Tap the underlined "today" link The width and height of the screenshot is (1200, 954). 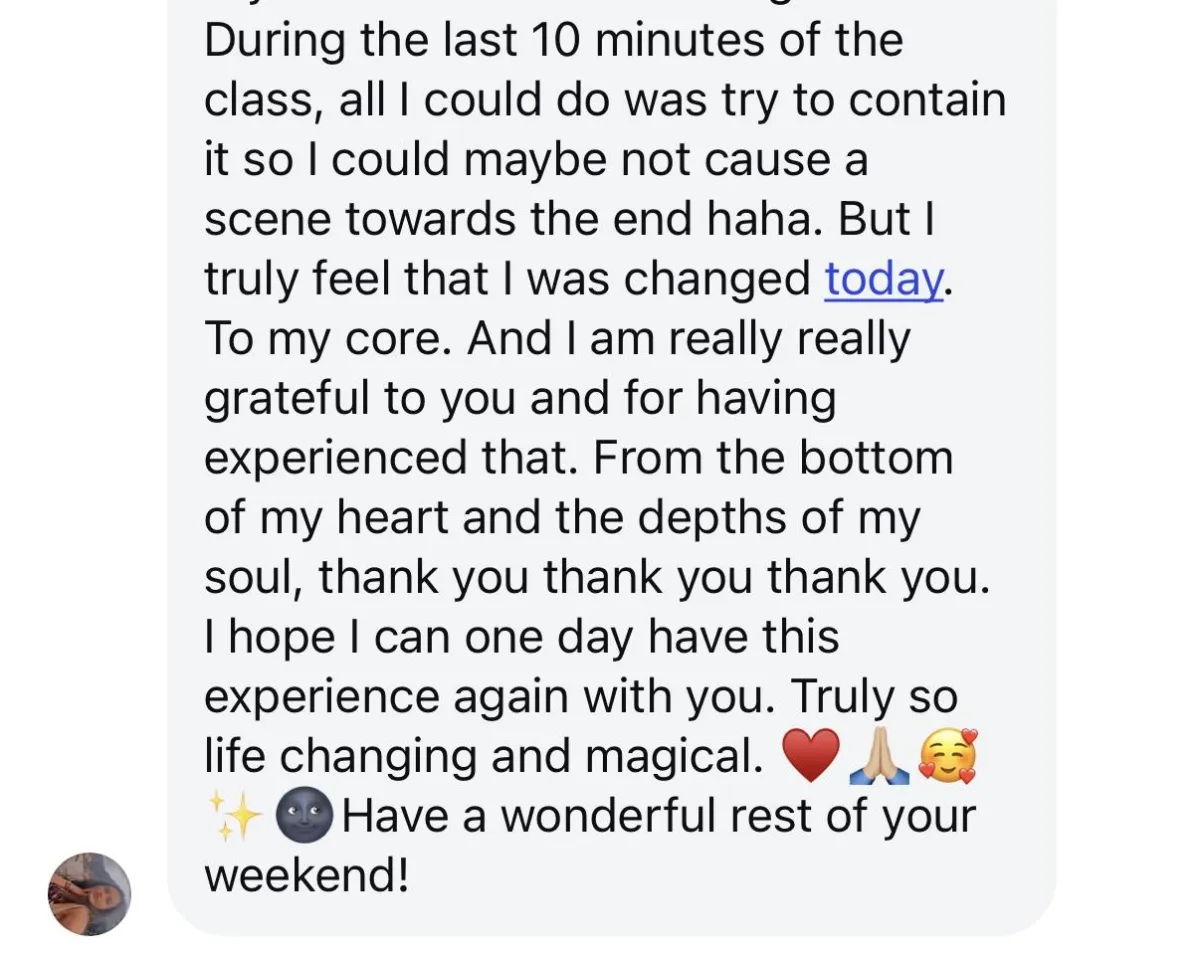(x=883, y=280)
